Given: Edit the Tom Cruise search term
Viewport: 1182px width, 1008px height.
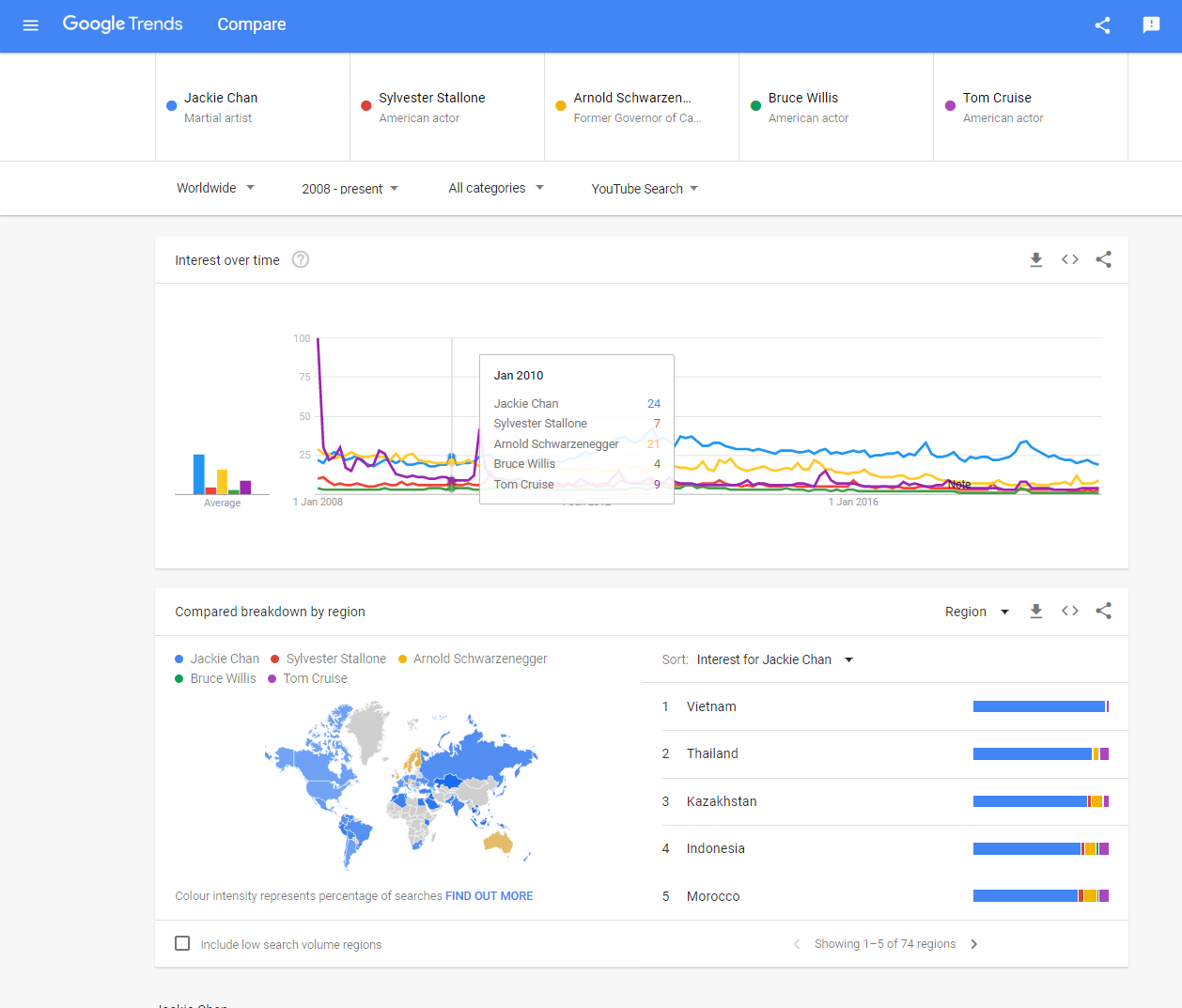Looking at the screenshot, I should click(x=1031, y=107).
